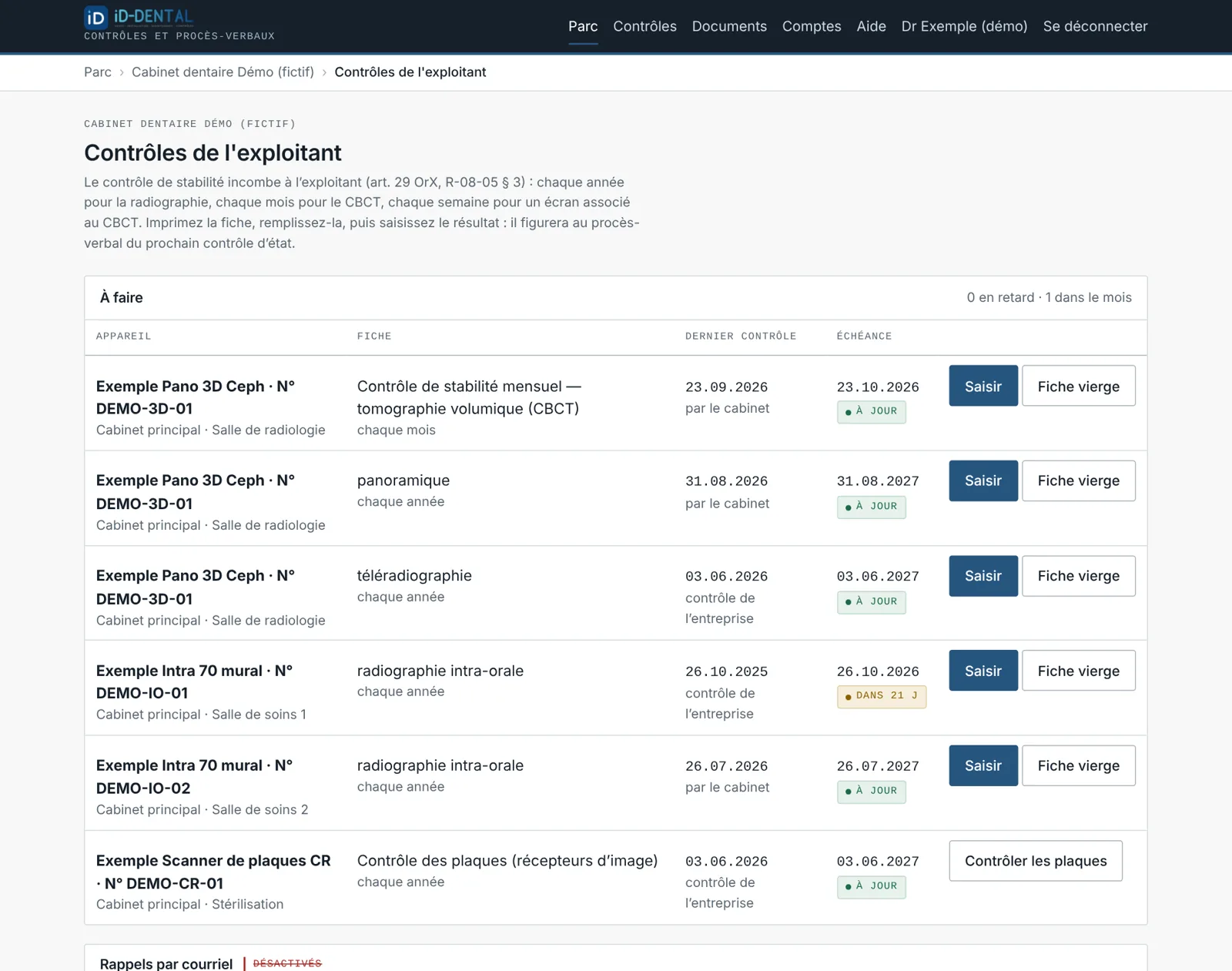The image size is (1232, 971).
Task: Click the Exemple Scanner de plaques CR device name
Action: pos(213,872)
